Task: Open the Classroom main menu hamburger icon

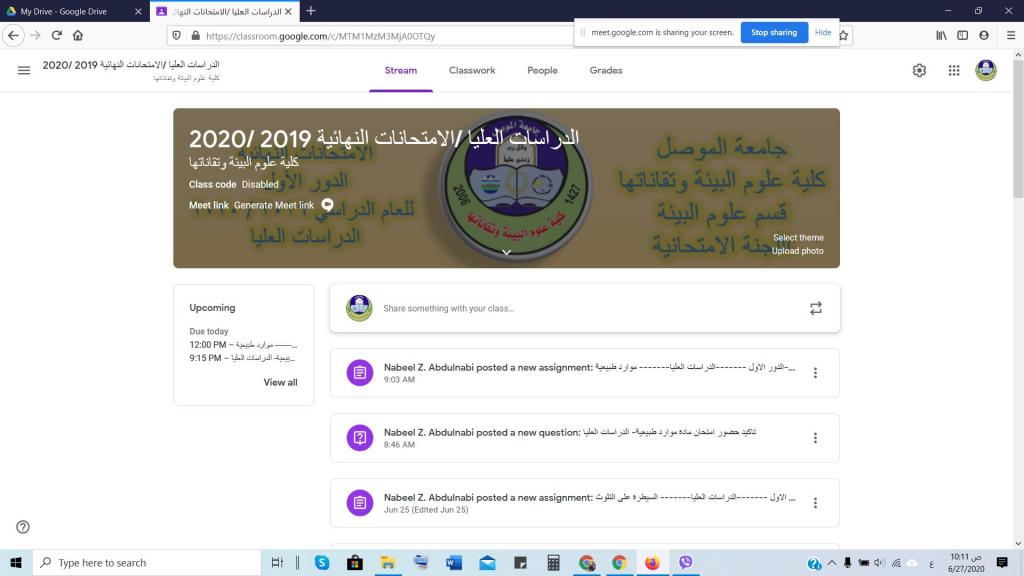Action: coord(24,70)
